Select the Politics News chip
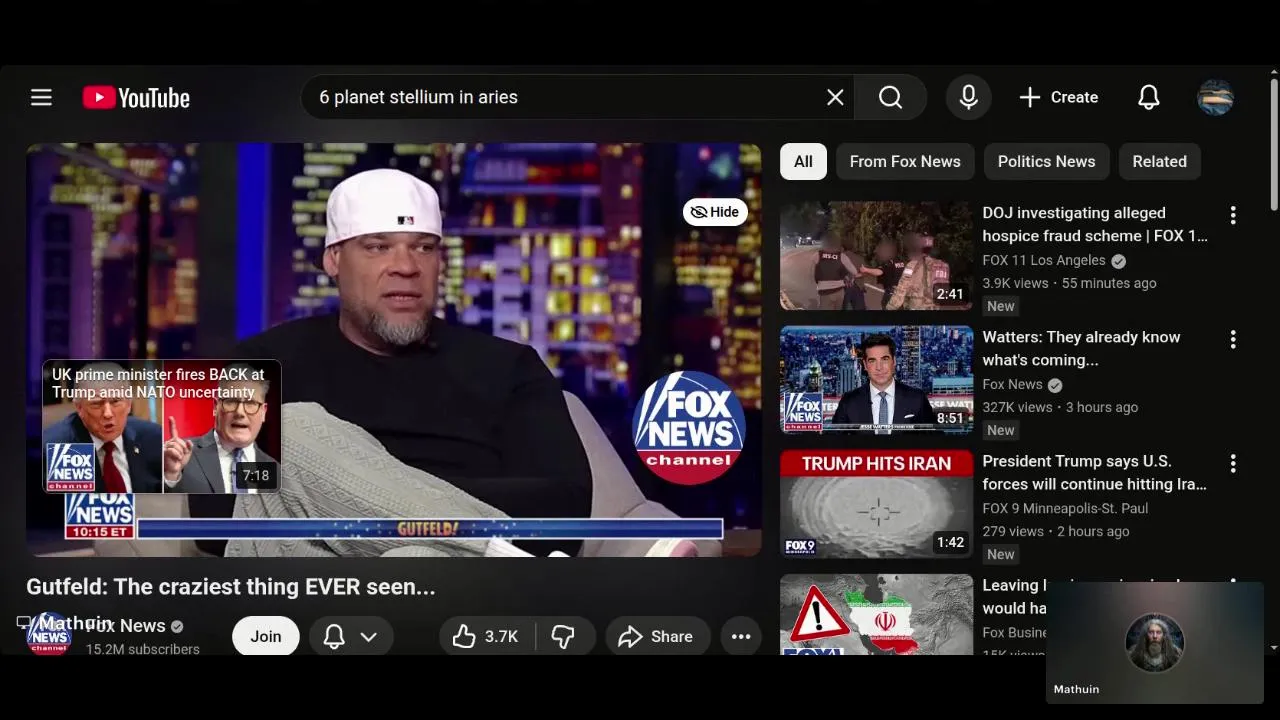Image resolution: width=1280 pixels, height=720 pixels. (x=1046, y=161)
